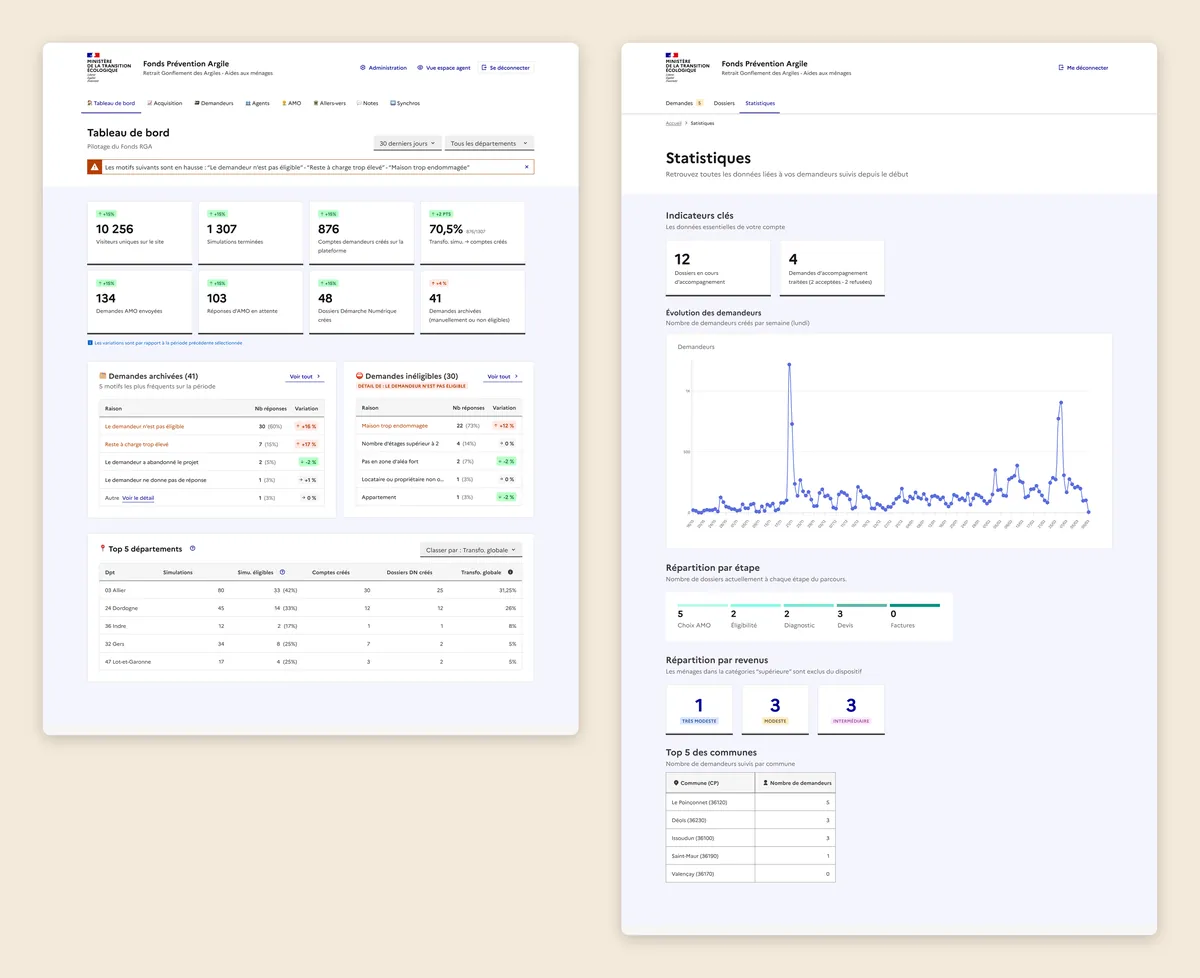This screenshot has height=978, width=1200.
Task: Click the Vue espace agent link
Action: pyautogui.click(x=443, y=68)
